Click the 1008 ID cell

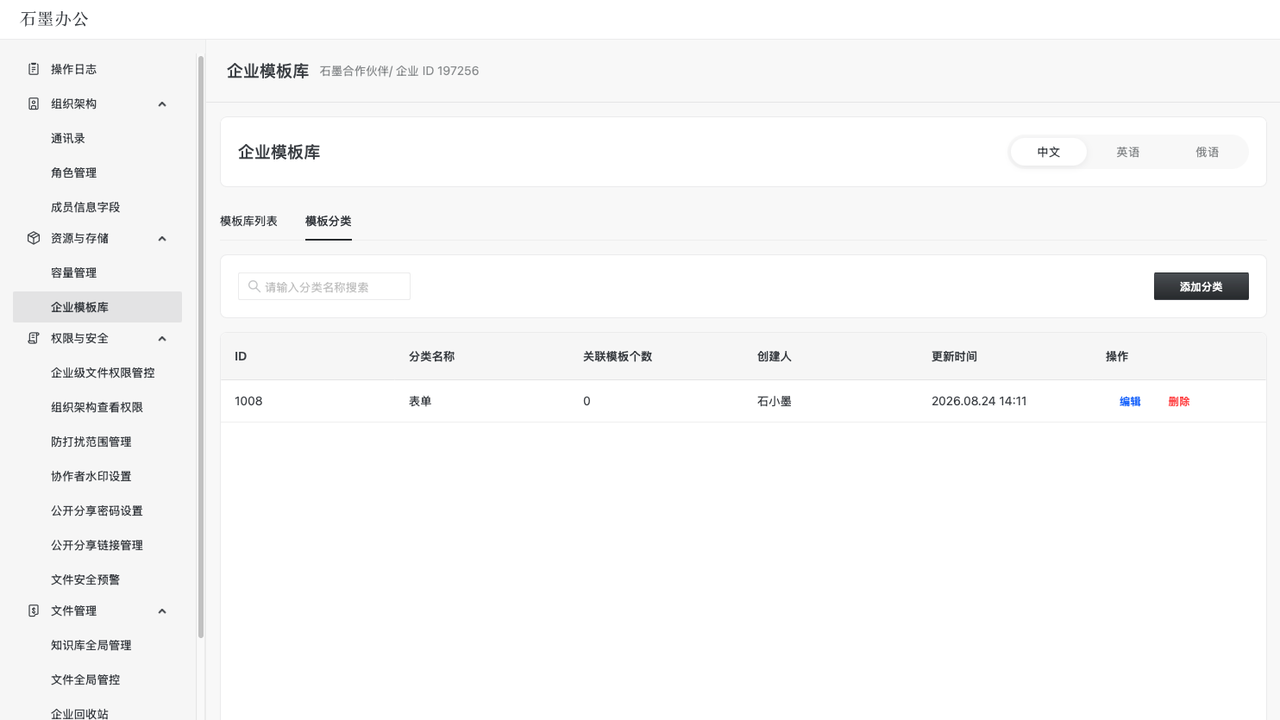click(x=249, y=401)
